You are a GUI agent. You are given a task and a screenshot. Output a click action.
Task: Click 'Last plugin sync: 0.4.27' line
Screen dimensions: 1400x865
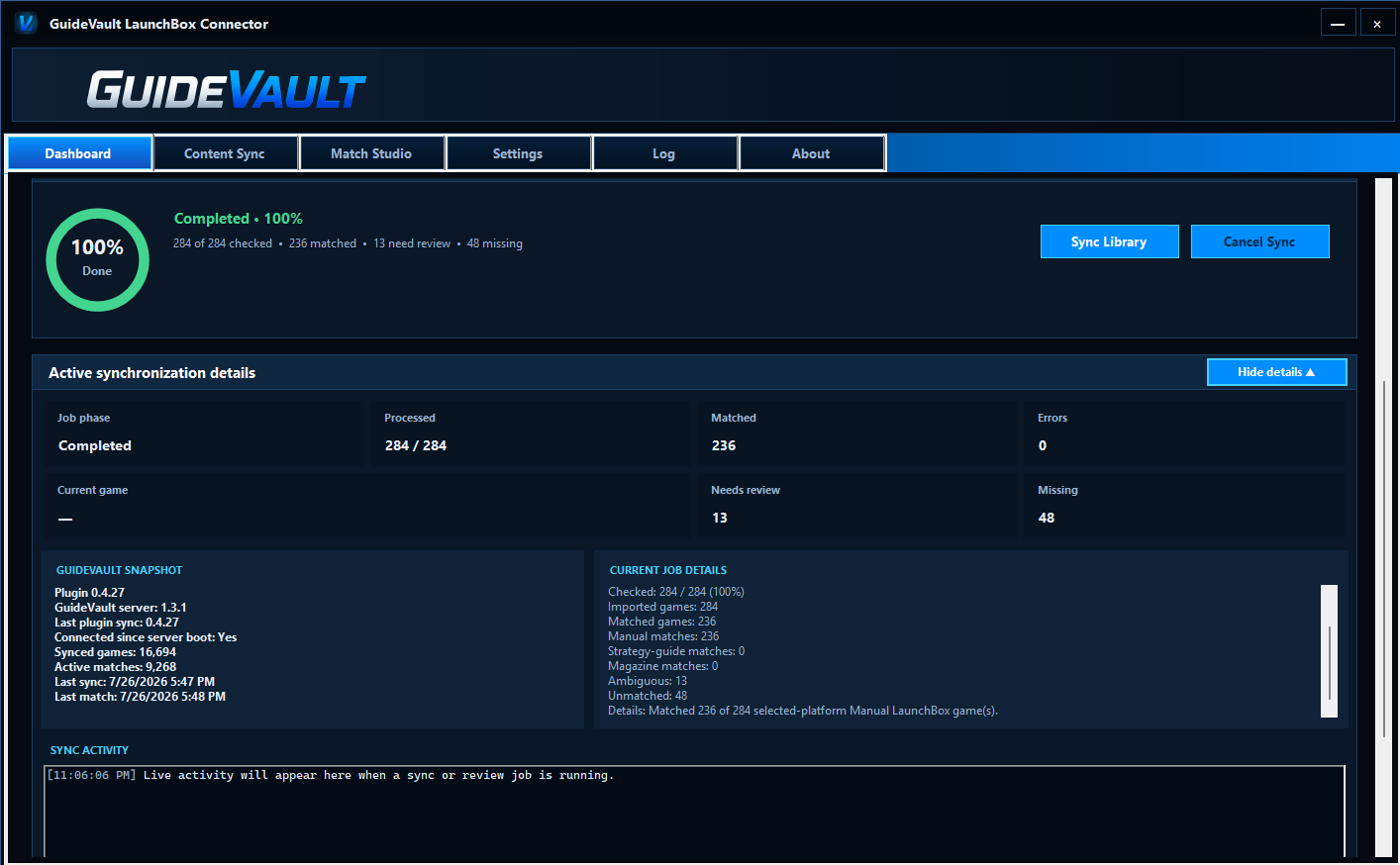point(117,623)
